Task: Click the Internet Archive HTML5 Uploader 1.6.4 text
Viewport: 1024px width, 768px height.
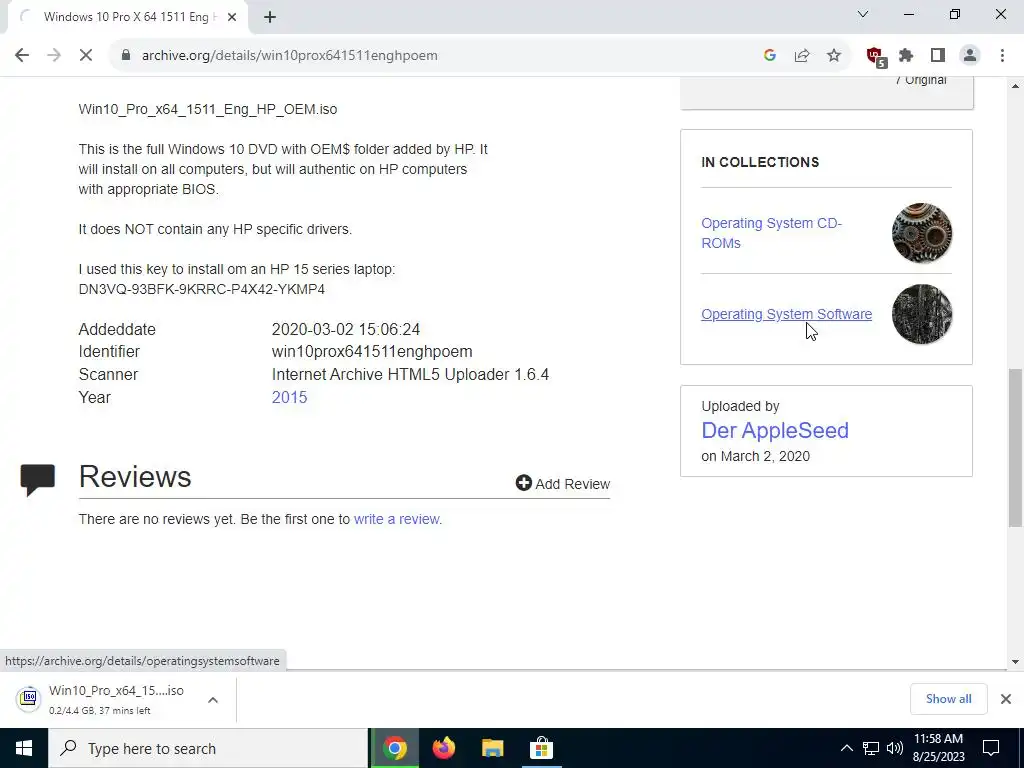Action: [x=410, y=374]
